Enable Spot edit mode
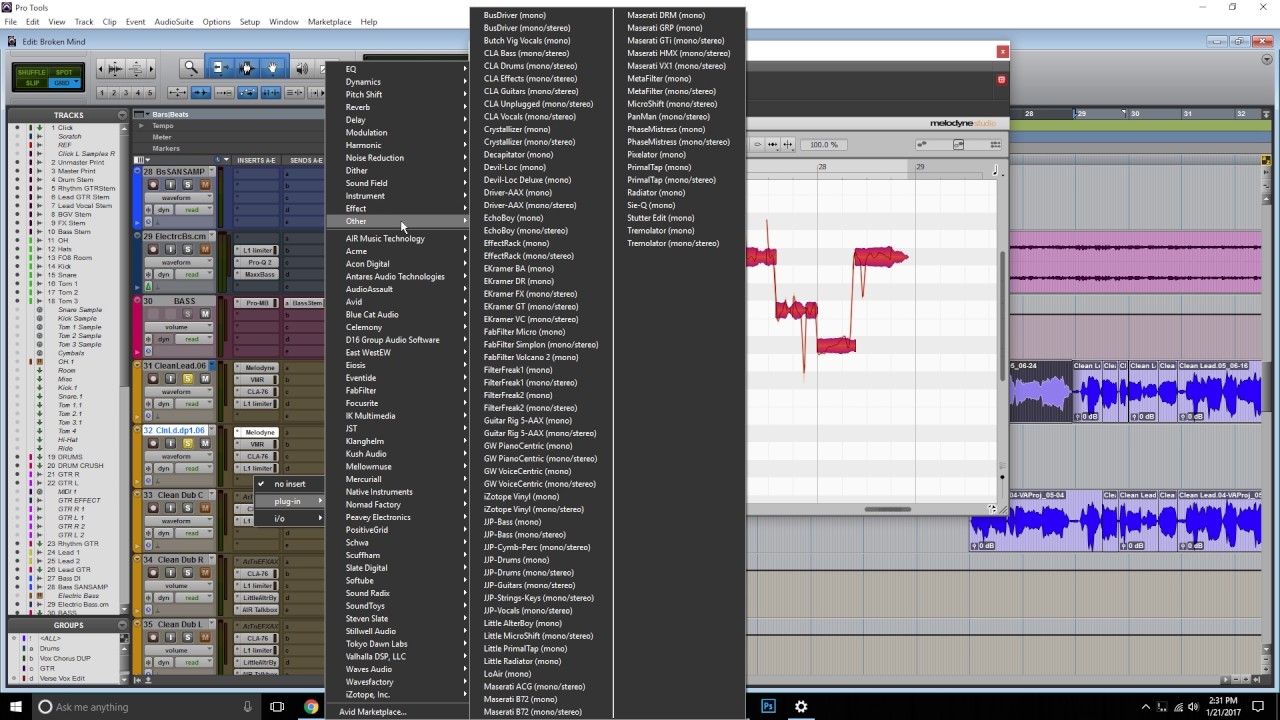Viewport: 1280px width, 720px height. click(x=63, y=72)
